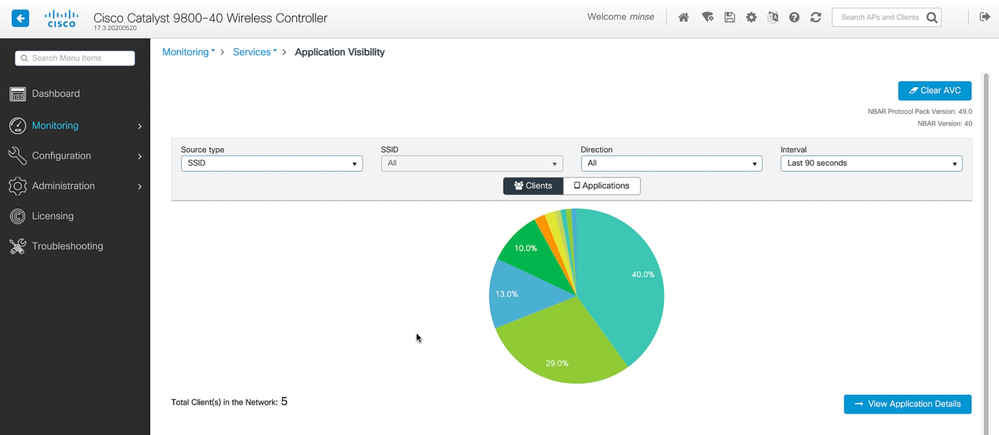Open the language translation icon

click(773, 18)
